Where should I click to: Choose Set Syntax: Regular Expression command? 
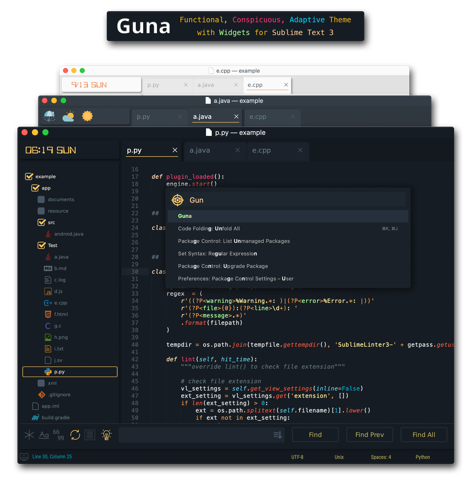[x=288, y=254]
